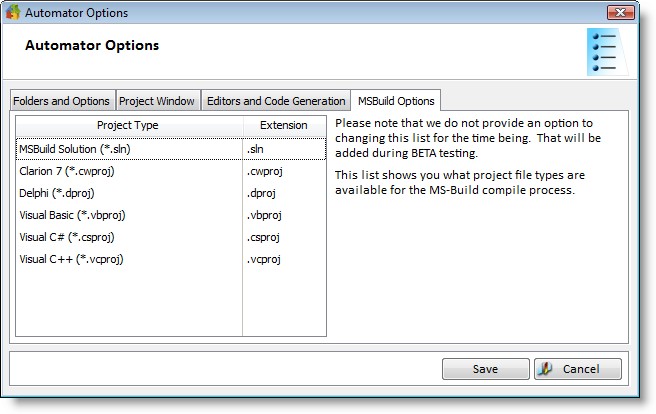Click the bulleted list options icon in header
Image resolution: width=656 pixels, height=414 pixels.
[607, 52]
